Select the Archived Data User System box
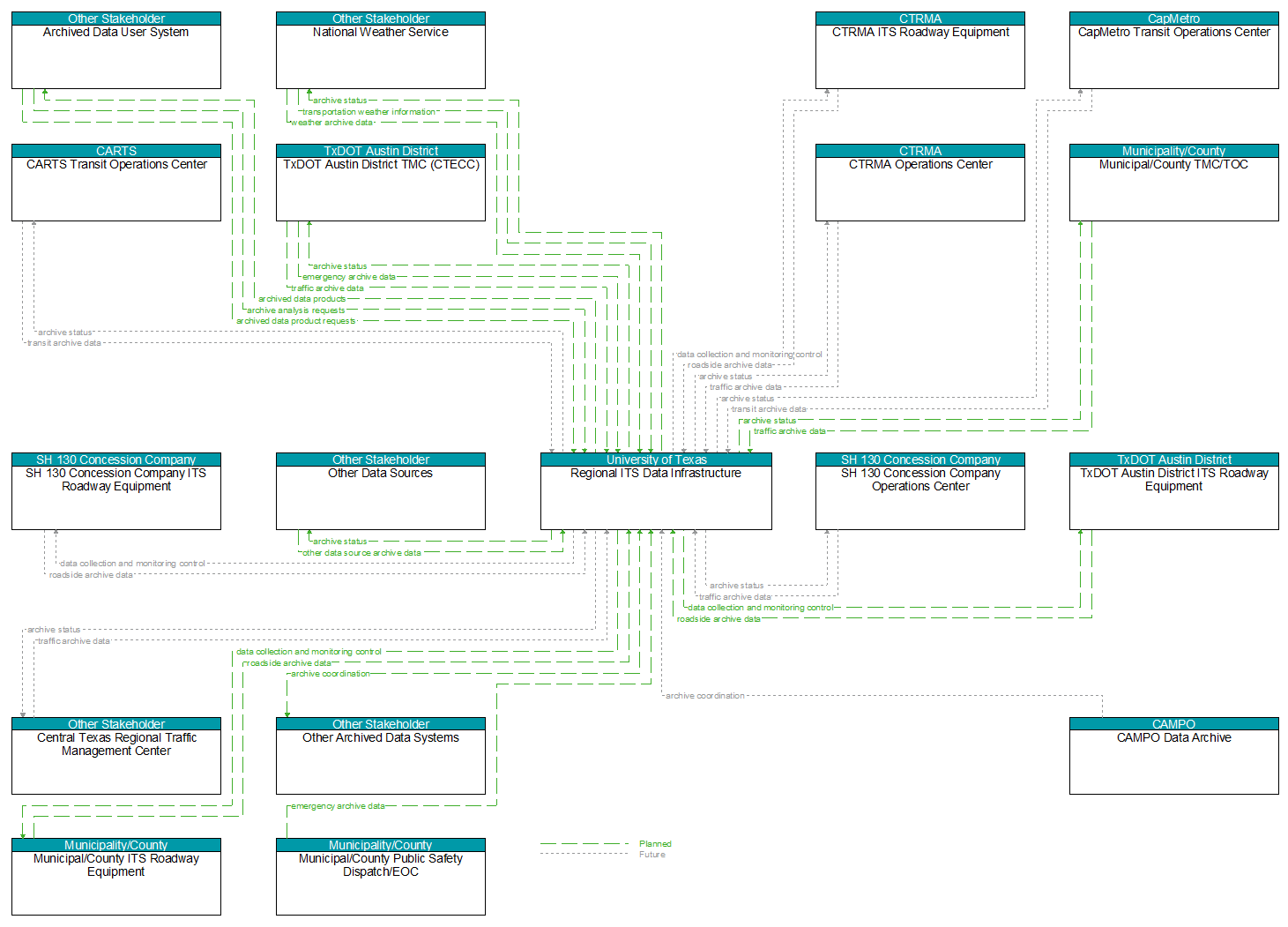The image size is (1288, 927). (x=116, y=50)
